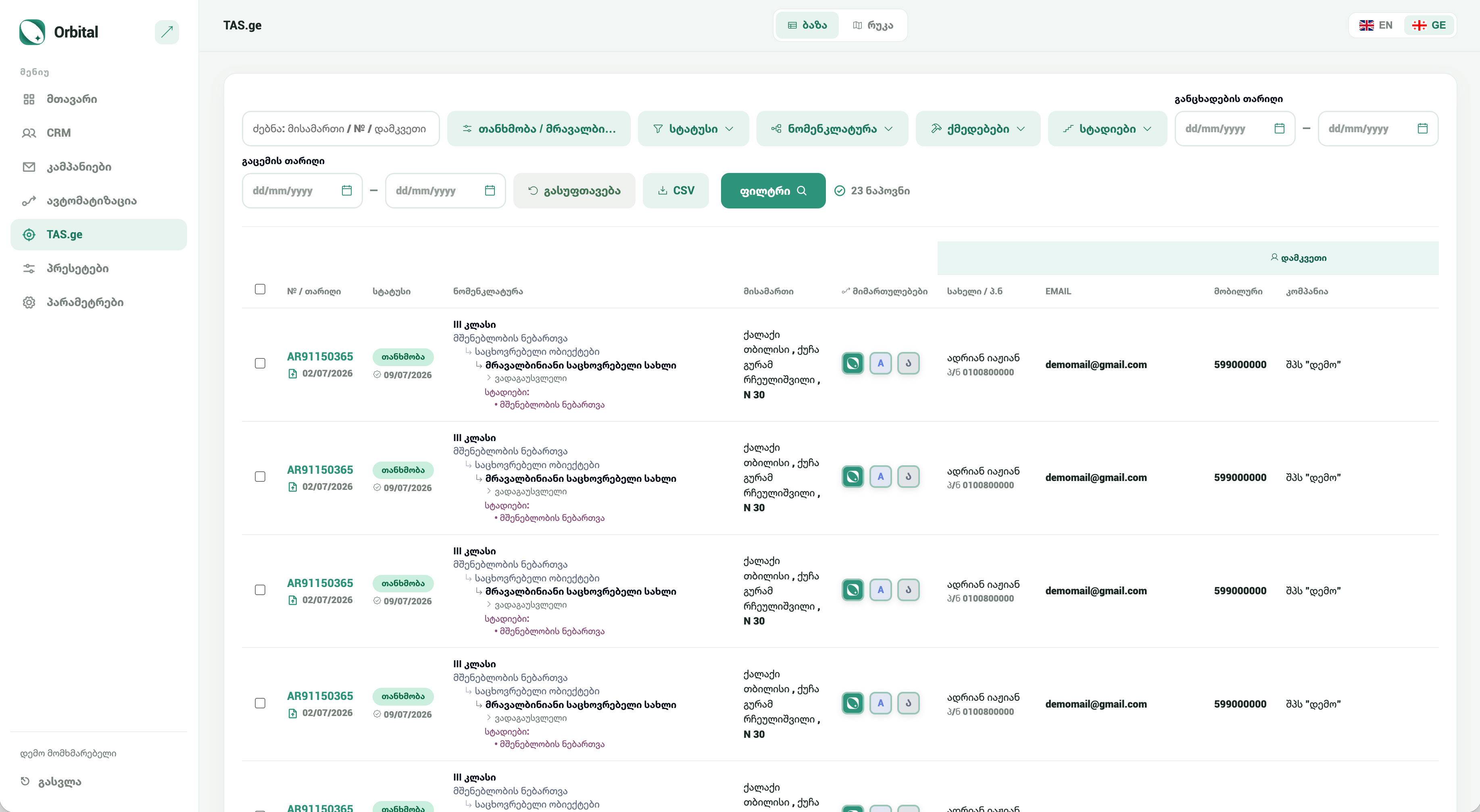Click the ა icon in third row
The width and height of the screenshot is (1480, 812).
point(908,590)
